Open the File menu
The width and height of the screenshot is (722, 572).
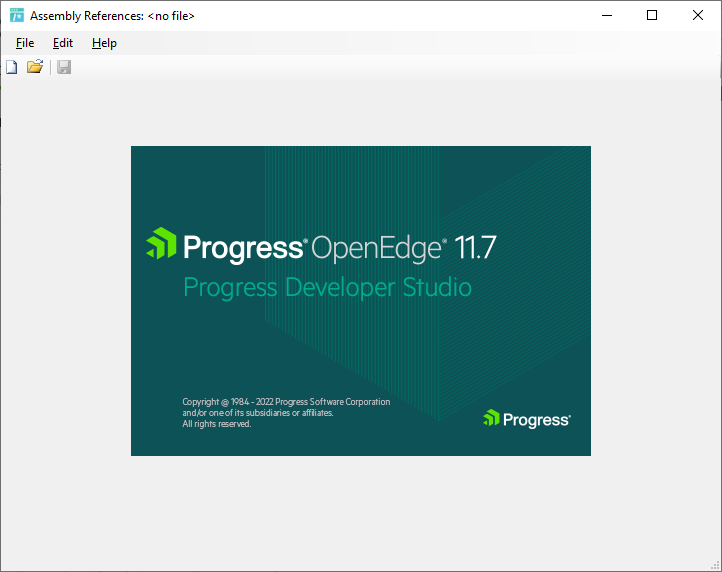[x=25, y=43]
